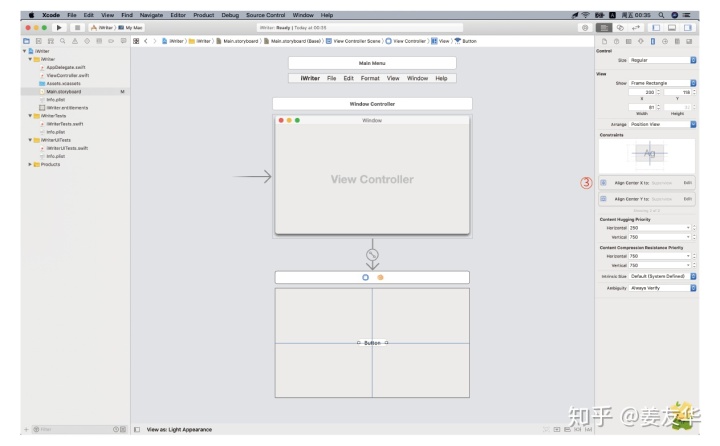The height and width of the screenshot is (446, 720).
Task: Open the Find navigator magnifier icon
Action: pos(62,41)
